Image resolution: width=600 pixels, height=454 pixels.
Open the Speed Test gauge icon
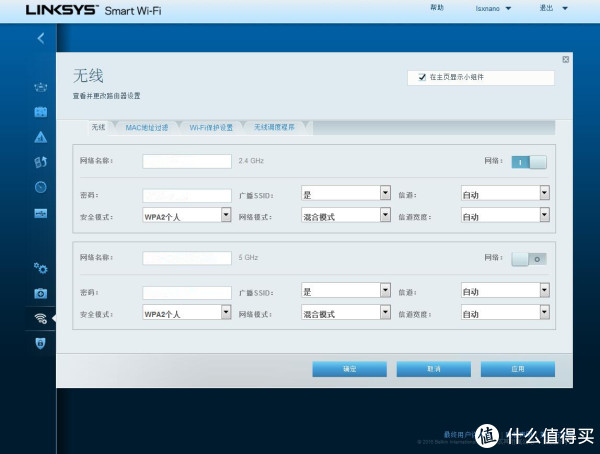tap(41, 187)
